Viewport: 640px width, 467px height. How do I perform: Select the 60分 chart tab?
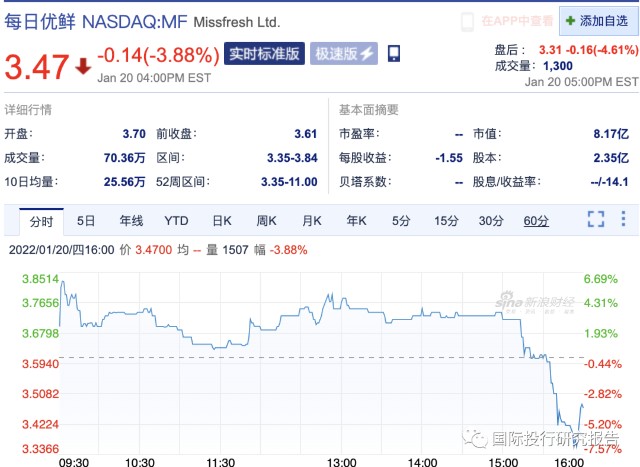536,221
